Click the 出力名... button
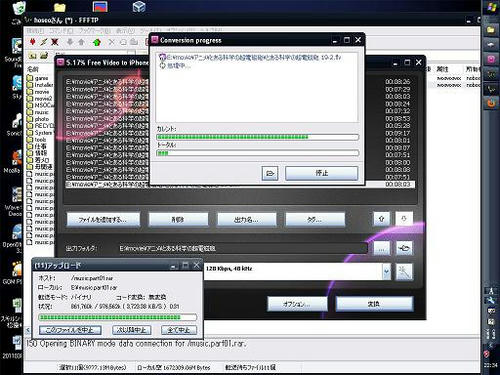This screenshot has width=500, height=375. (x=246, y=219)
